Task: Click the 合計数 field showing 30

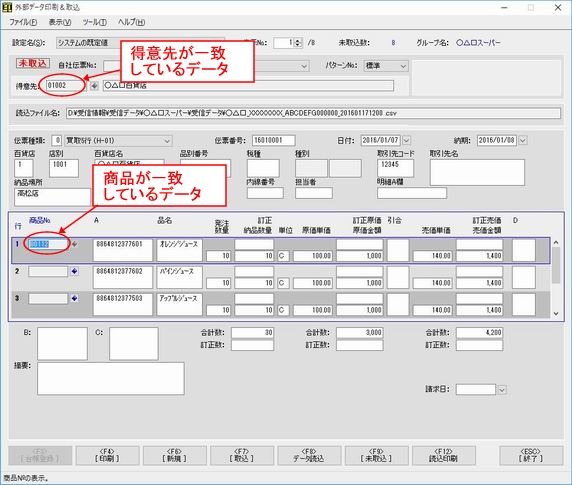Action: tap(252, 333)
